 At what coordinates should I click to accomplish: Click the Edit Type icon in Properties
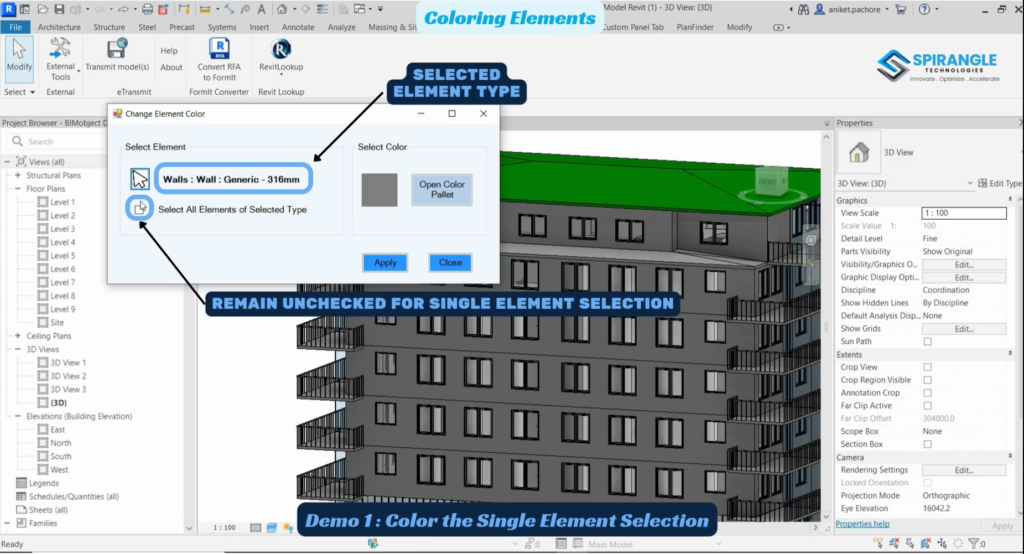[x=983, y=184]
